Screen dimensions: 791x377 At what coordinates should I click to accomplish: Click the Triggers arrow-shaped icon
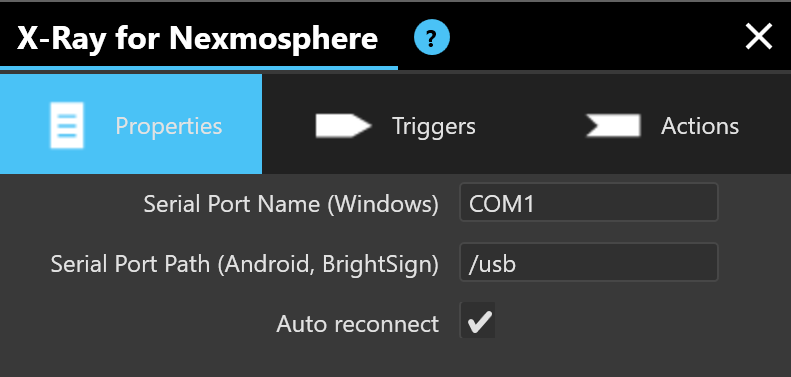pyautogui.click(x=344, y=126)
